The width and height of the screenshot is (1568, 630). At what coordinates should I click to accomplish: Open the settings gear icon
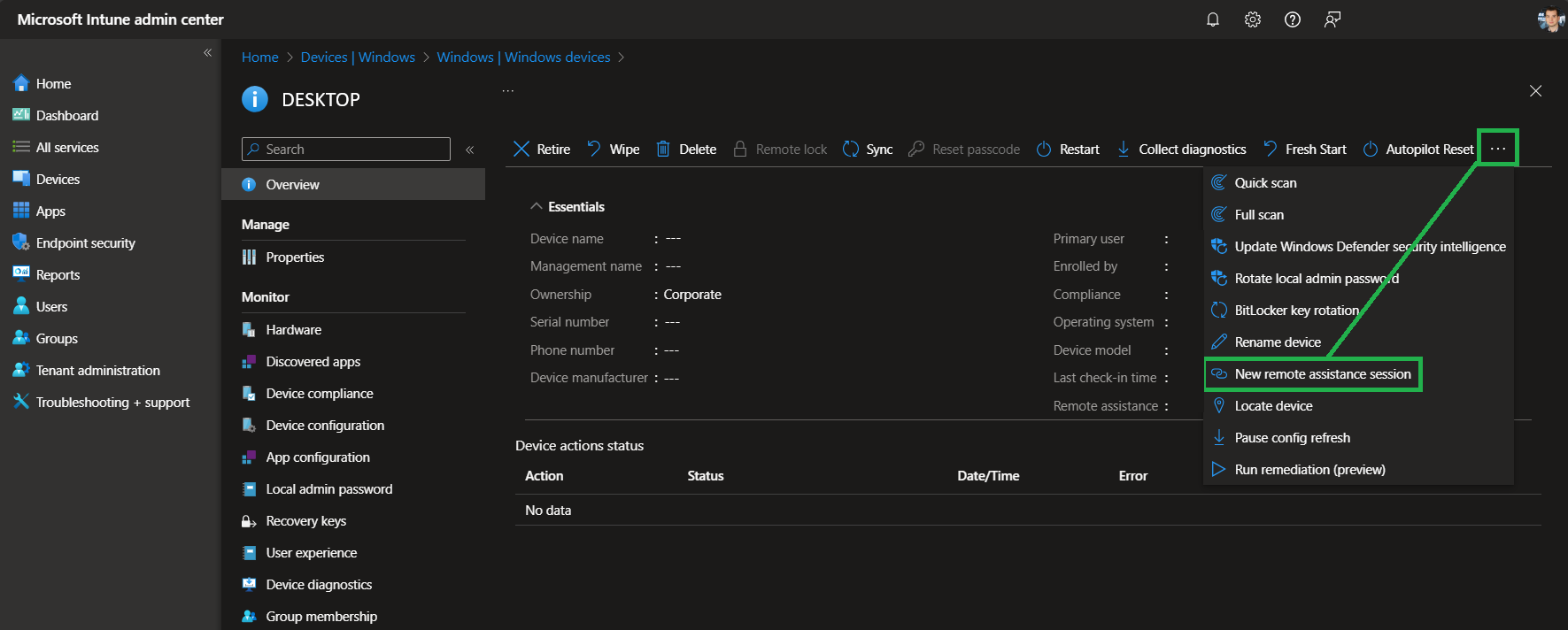(x=1253, y=19)
